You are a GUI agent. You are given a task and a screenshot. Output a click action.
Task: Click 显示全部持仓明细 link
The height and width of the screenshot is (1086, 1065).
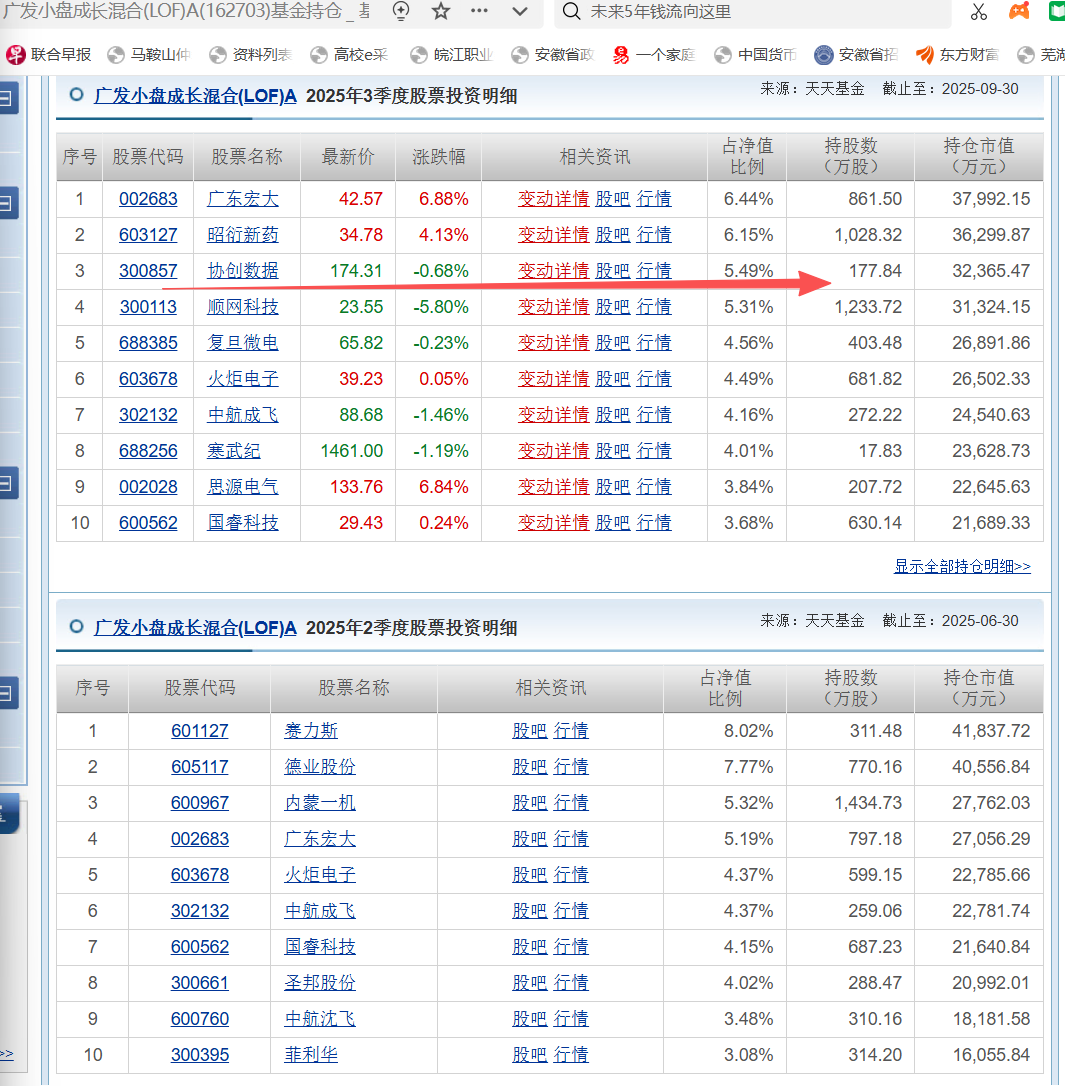point(962,567)
